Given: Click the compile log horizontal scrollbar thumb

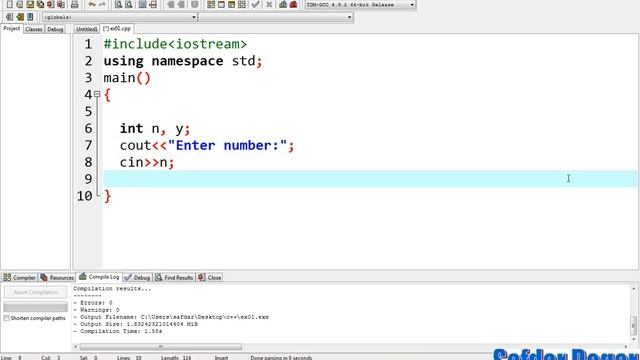Looking at the screenshot, I should point(160,347).
